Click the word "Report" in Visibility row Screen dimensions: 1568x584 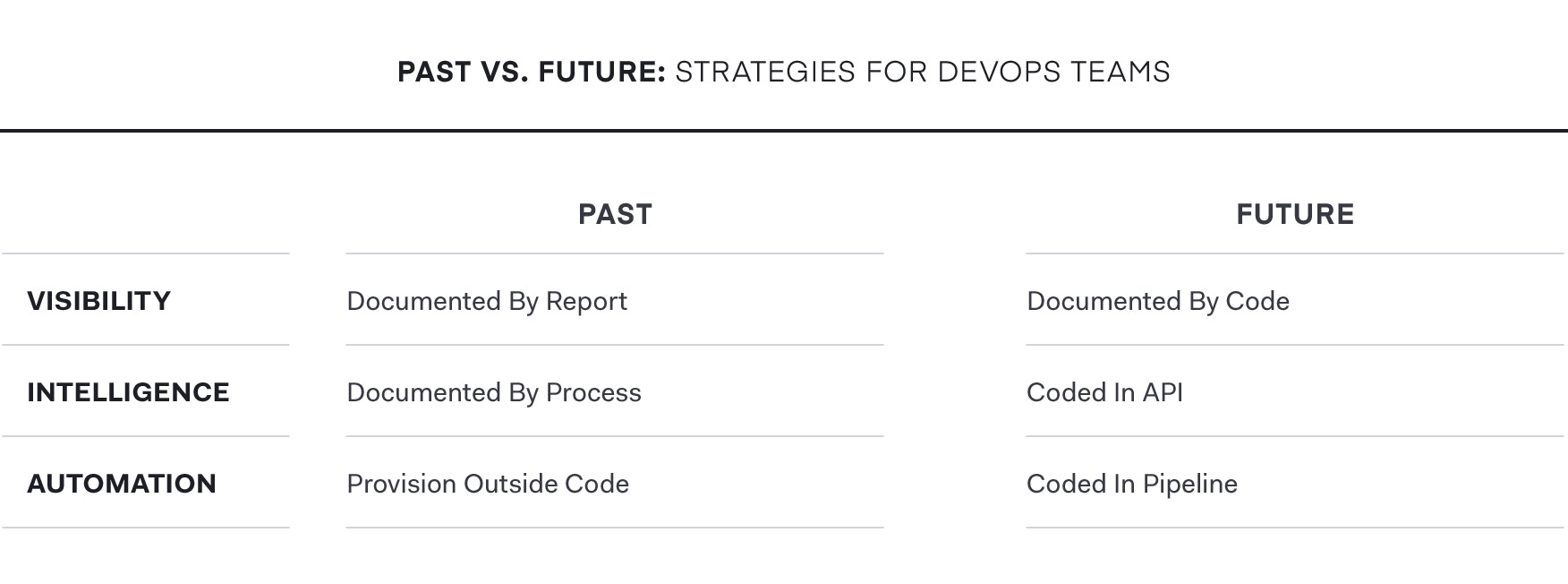[586, 301]
